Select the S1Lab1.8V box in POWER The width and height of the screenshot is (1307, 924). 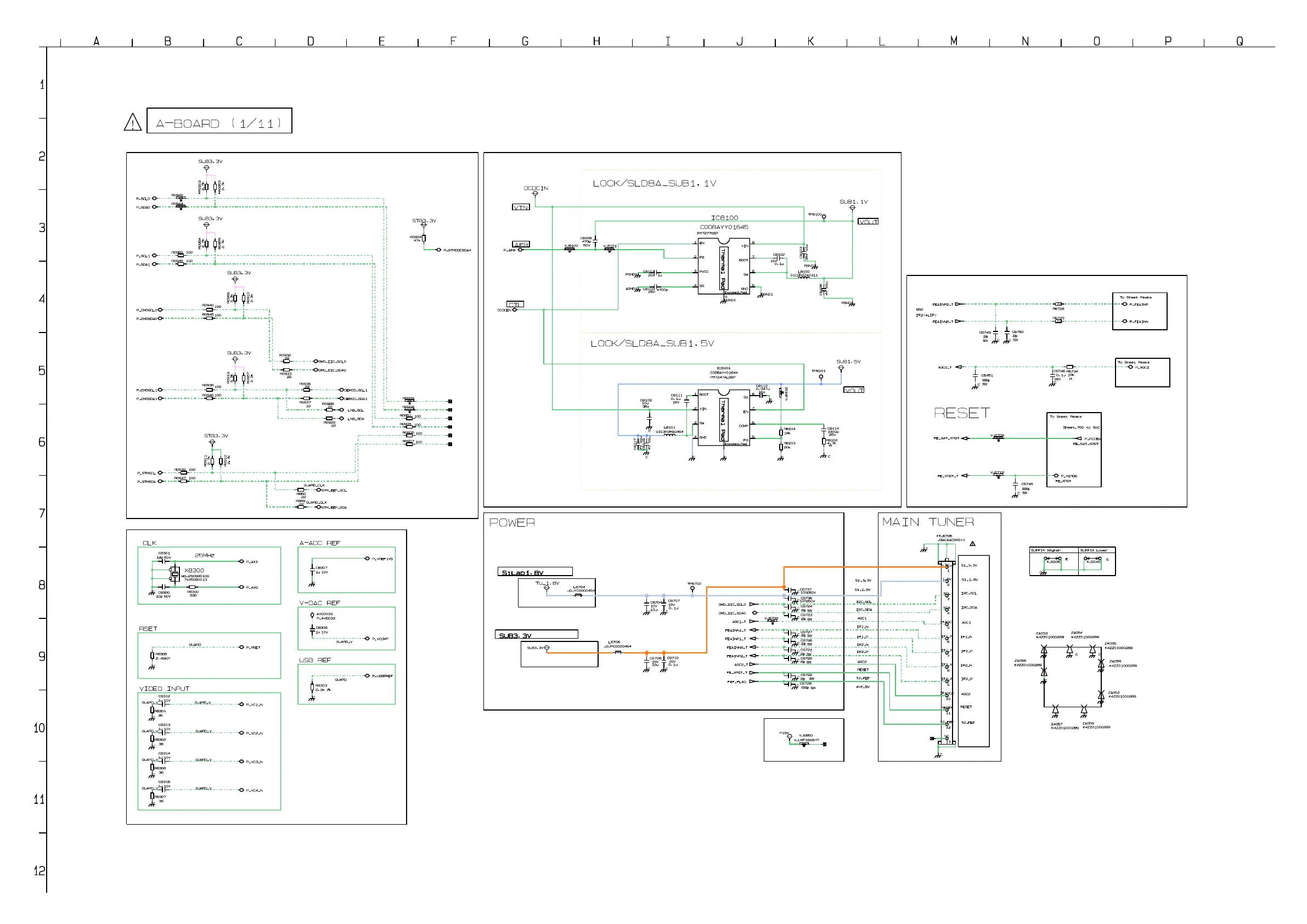tap(534, 572)
